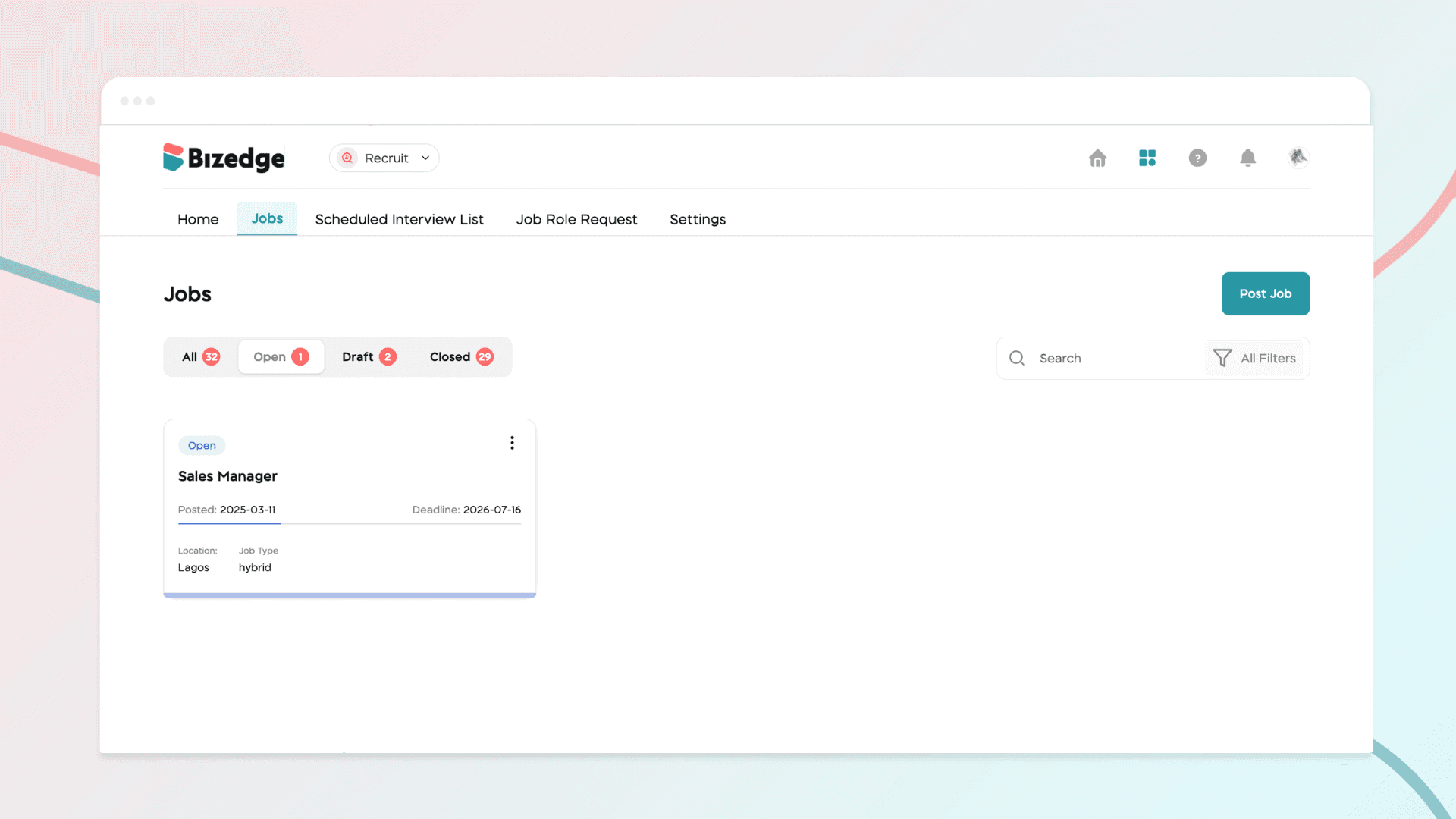The height and width of the screenshot is (819, 1456).
Task: Click the Jobs page heading
Action: [187, 294]
